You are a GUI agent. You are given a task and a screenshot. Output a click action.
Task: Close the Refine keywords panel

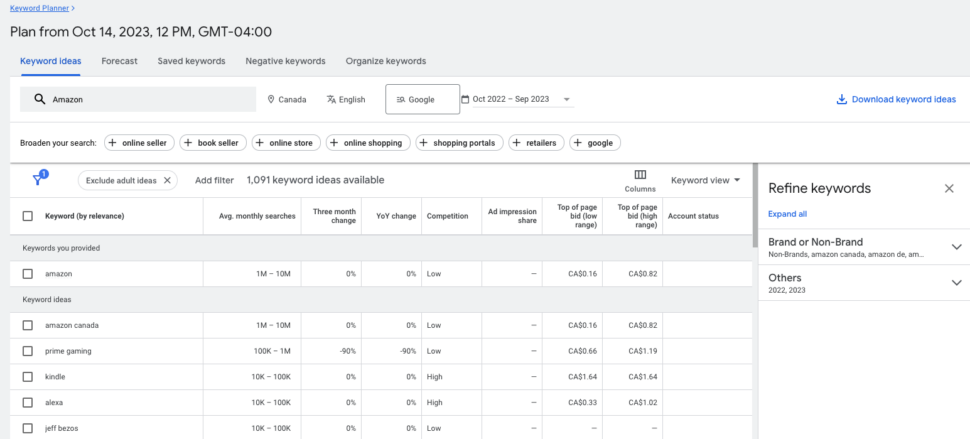(949, 188)
